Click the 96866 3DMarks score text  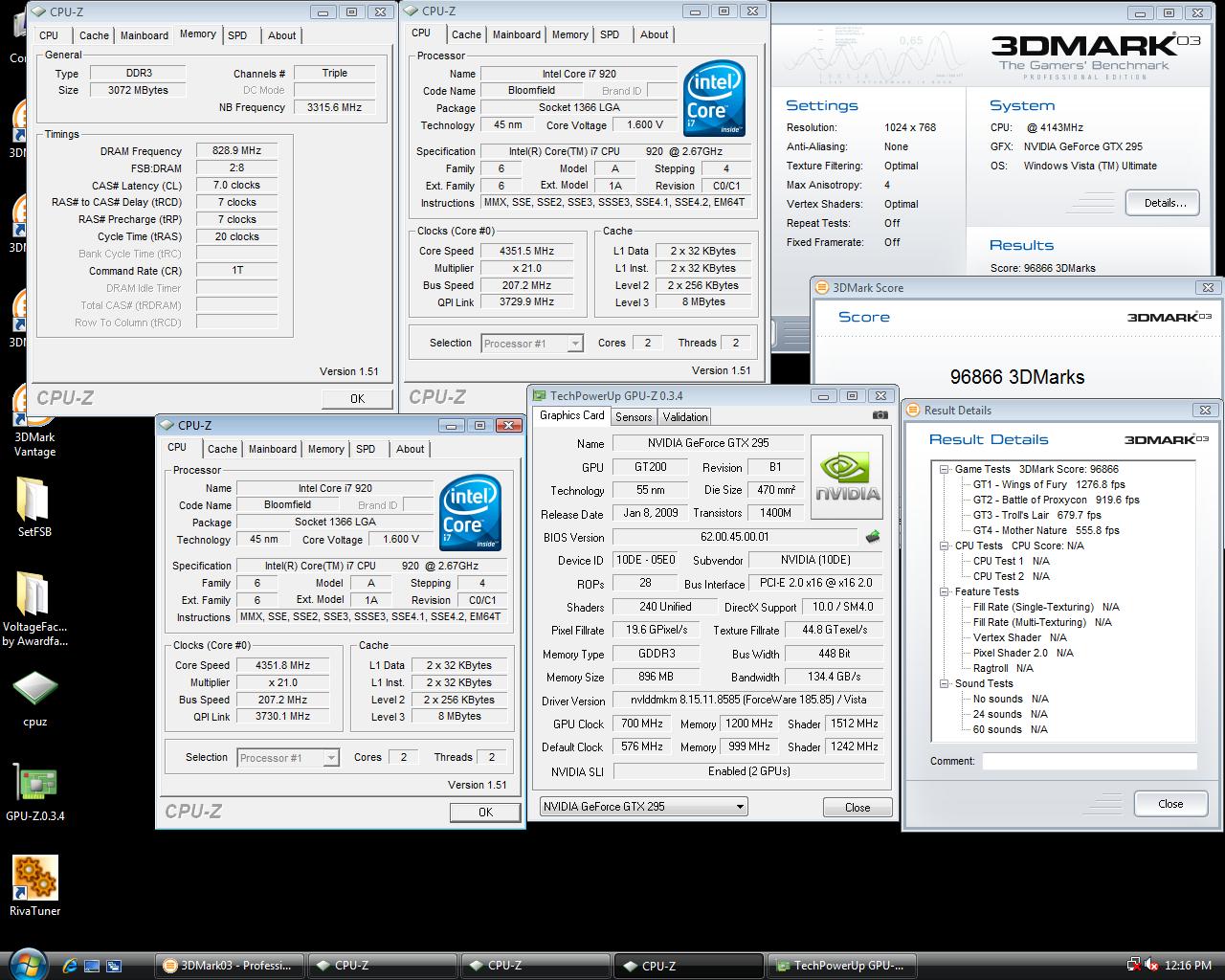(1017, 377)
